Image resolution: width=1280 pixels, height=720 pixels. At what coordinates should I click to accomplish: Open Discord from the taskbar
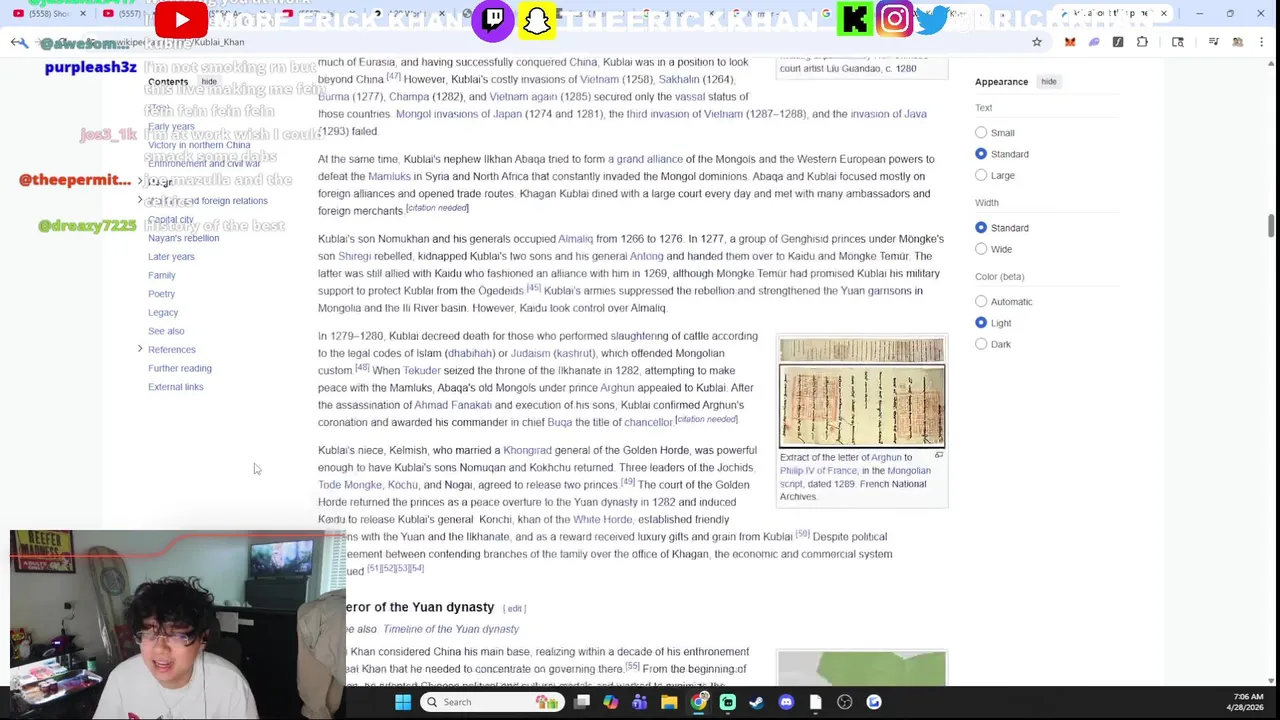coord(786,702)
